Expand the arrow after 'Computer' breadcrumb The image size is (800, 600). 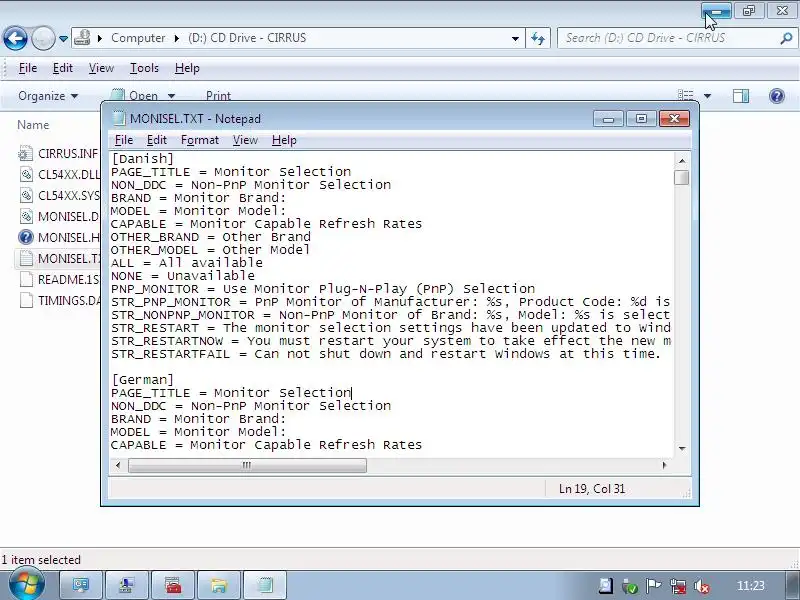pyautogui.click(x=177, y=38)
